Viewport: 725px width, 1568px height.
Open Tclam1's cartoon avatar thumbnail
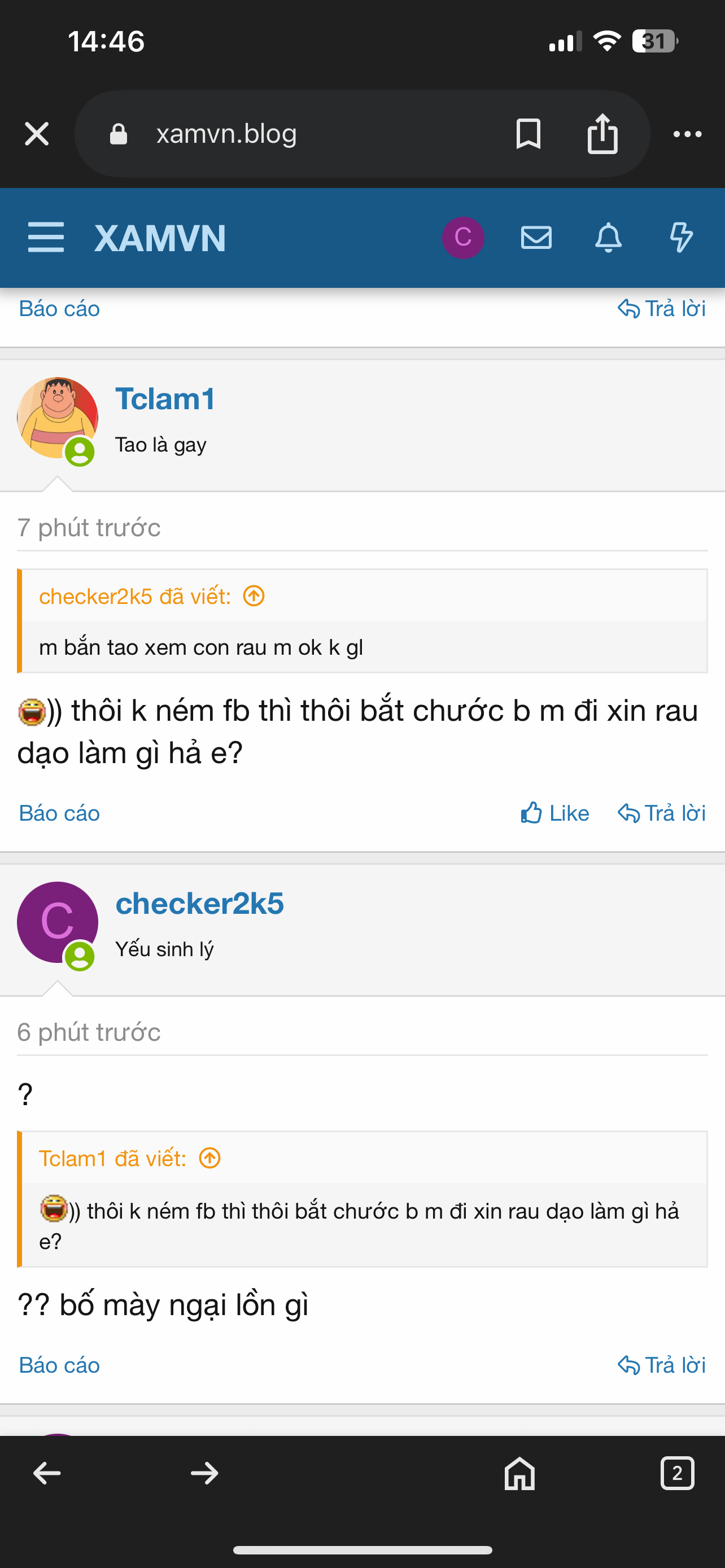coord(57,418)
